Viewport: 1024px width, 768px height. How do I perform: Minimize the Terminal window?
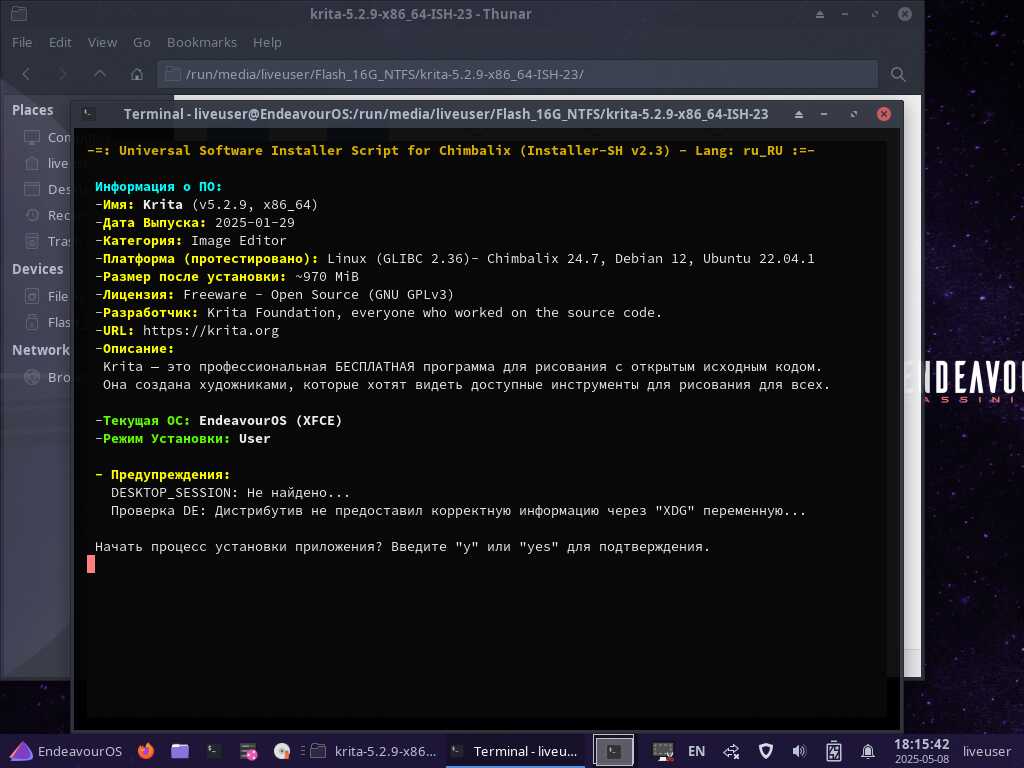pyautogui.click(x=824, y=114)
